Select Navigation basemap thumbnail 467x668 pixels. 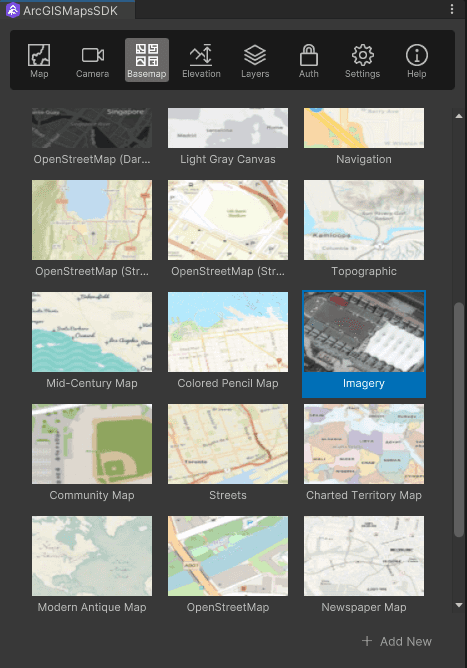[364, 128]
